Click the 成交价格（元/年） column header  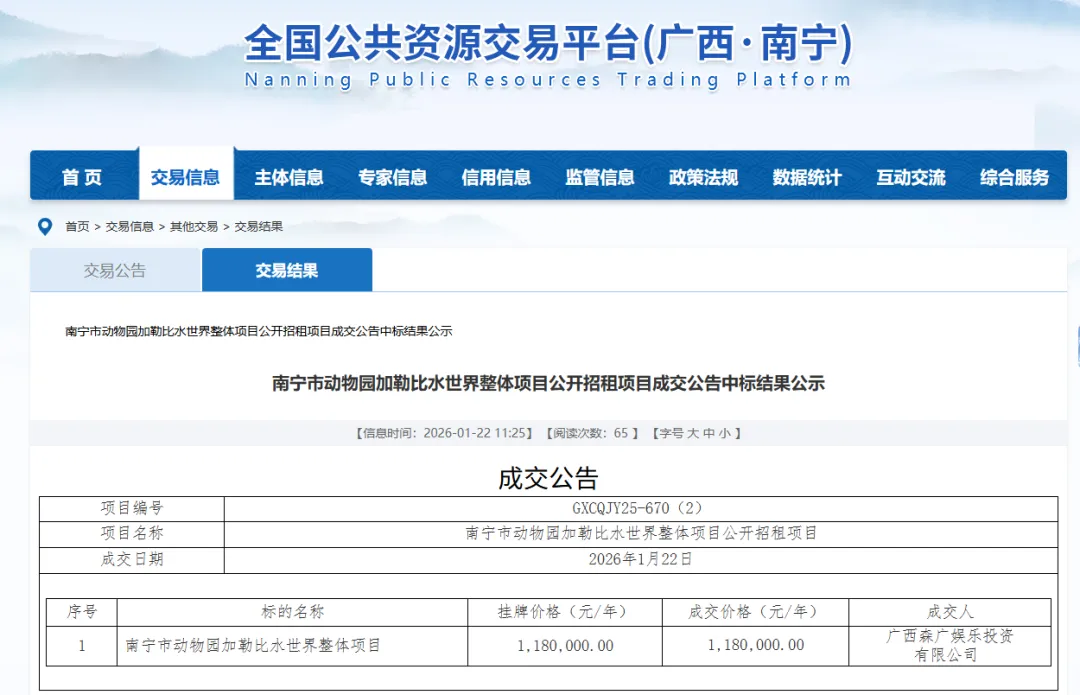tap(756, 612)
